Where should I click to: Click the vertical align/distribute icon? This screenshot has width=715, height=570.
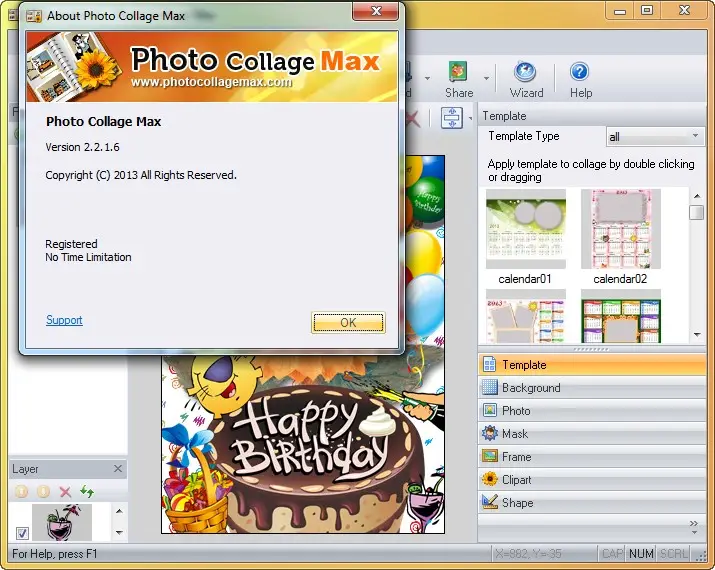452,118
